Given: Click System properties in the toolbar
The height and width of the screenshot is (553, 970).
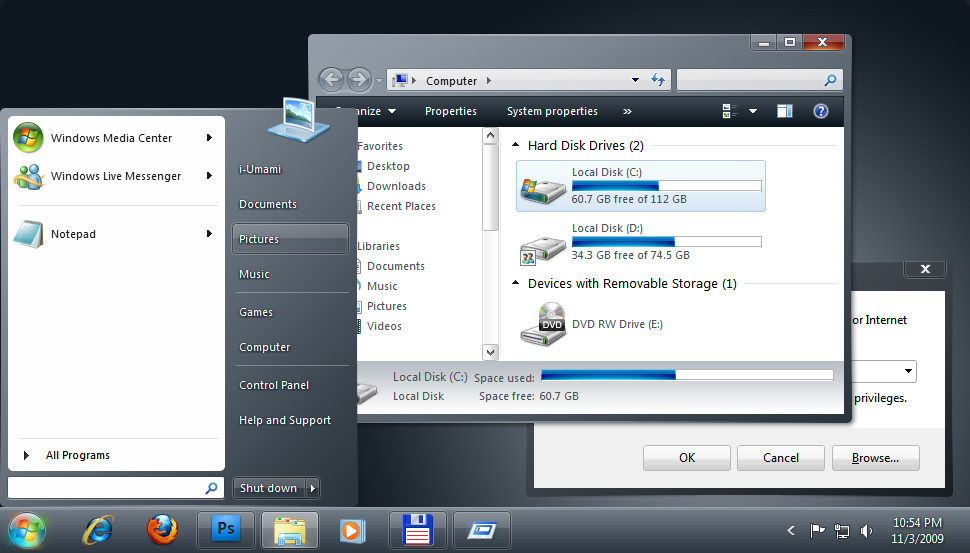Looking at the screenshot, I should 552,111.
